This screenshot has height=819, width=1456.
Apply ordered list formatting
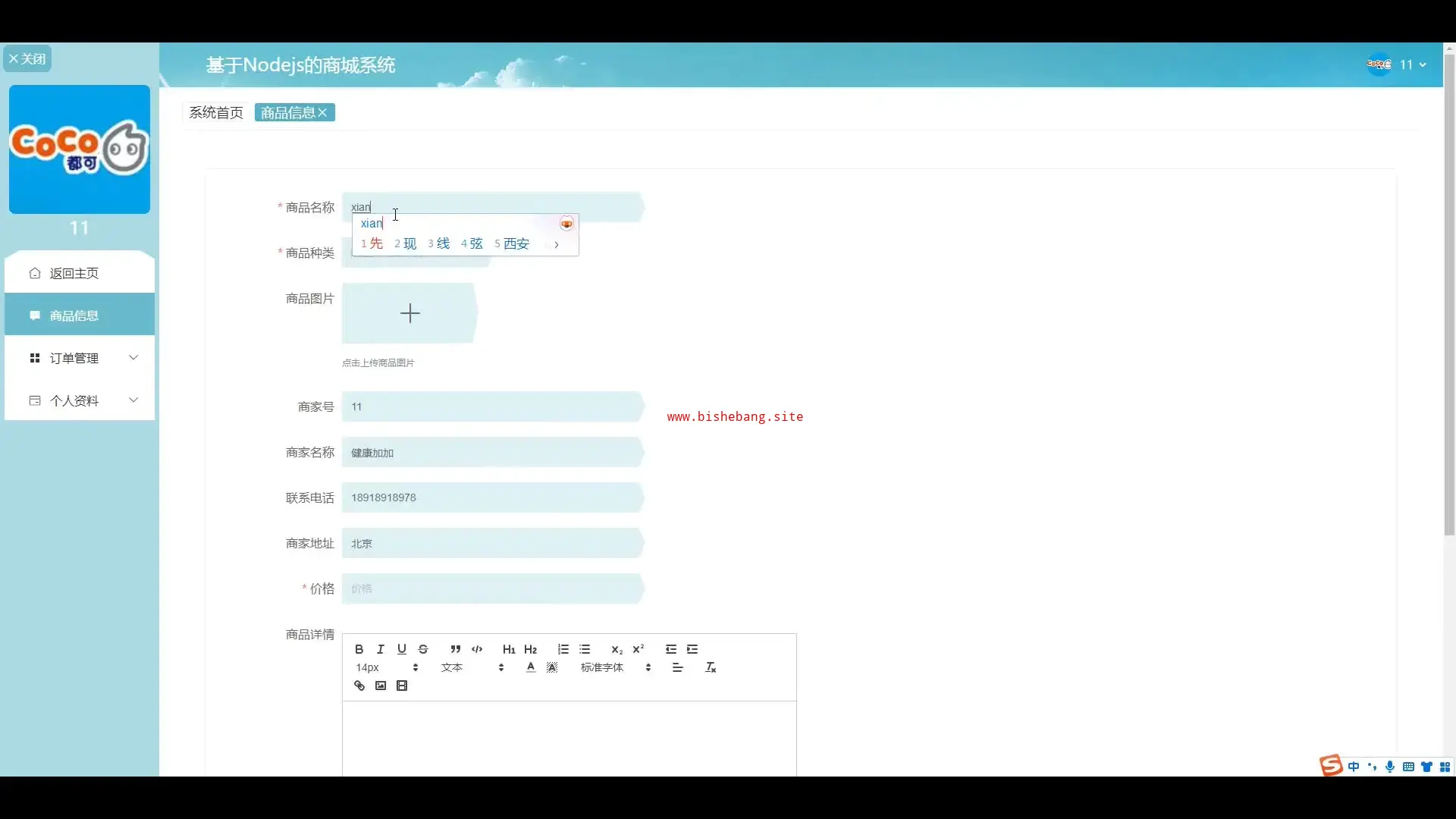point(563,649)
